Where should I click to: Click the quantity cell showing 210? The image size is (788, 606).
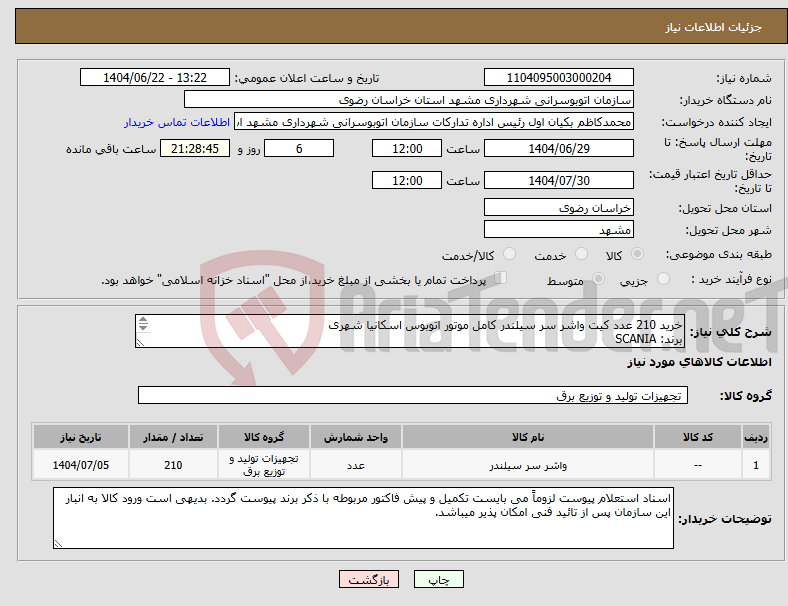[x=173, y=465]
